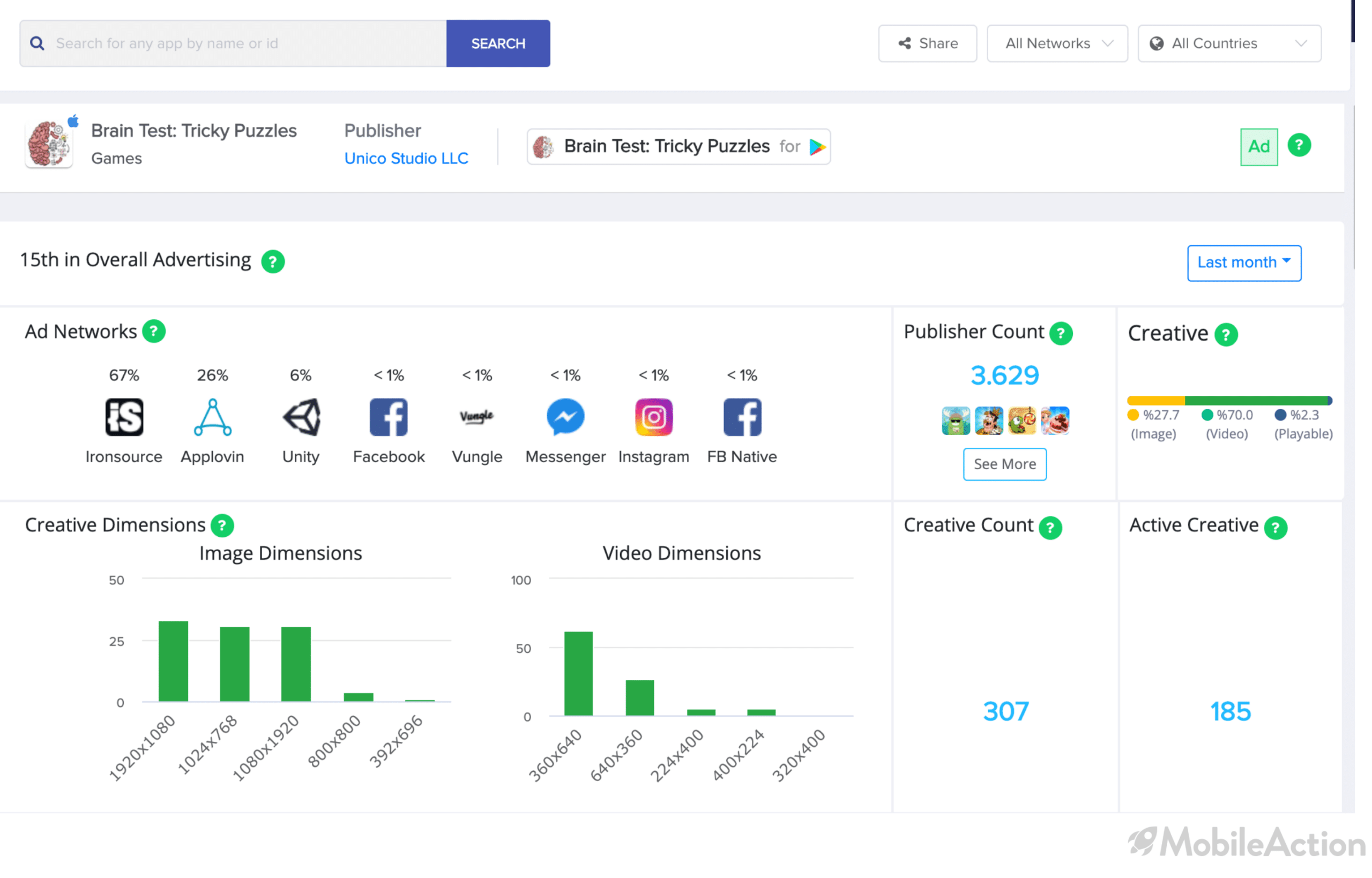Click the 1920x1080 image dimension bar
This screenshot has width=1372, height=878.
pyautogui.click(x=173, y=662)
